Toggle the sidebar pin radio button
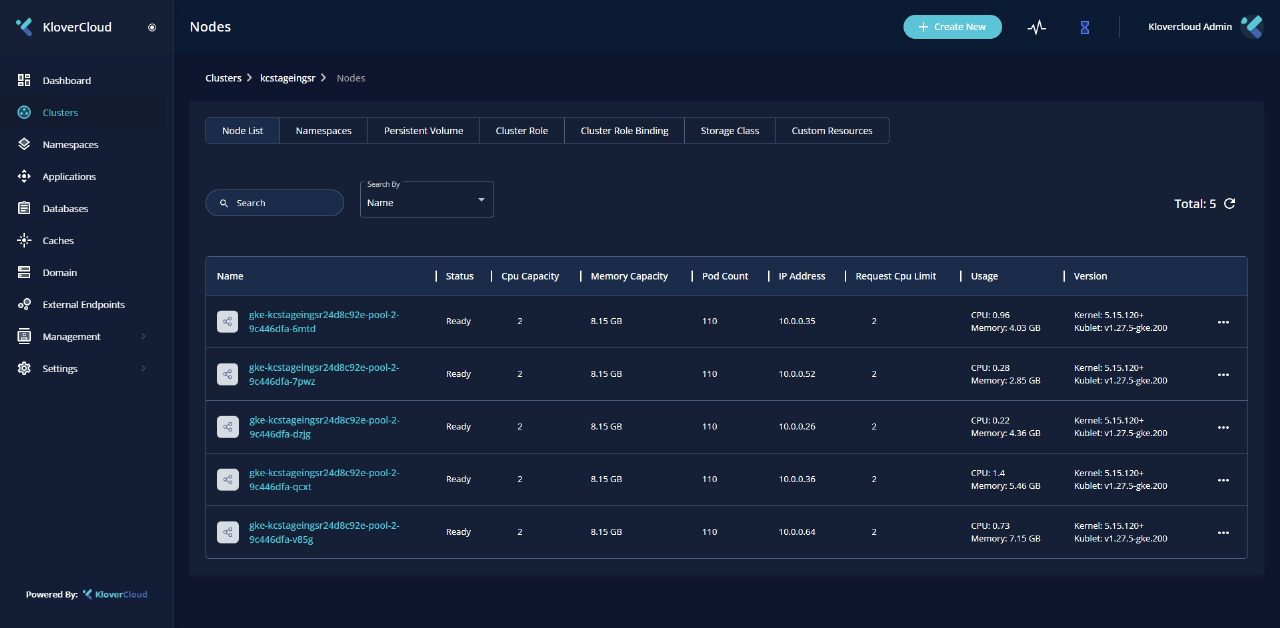Image resolution: width=1280 pixels, height=628 pixels. (152, 27)
